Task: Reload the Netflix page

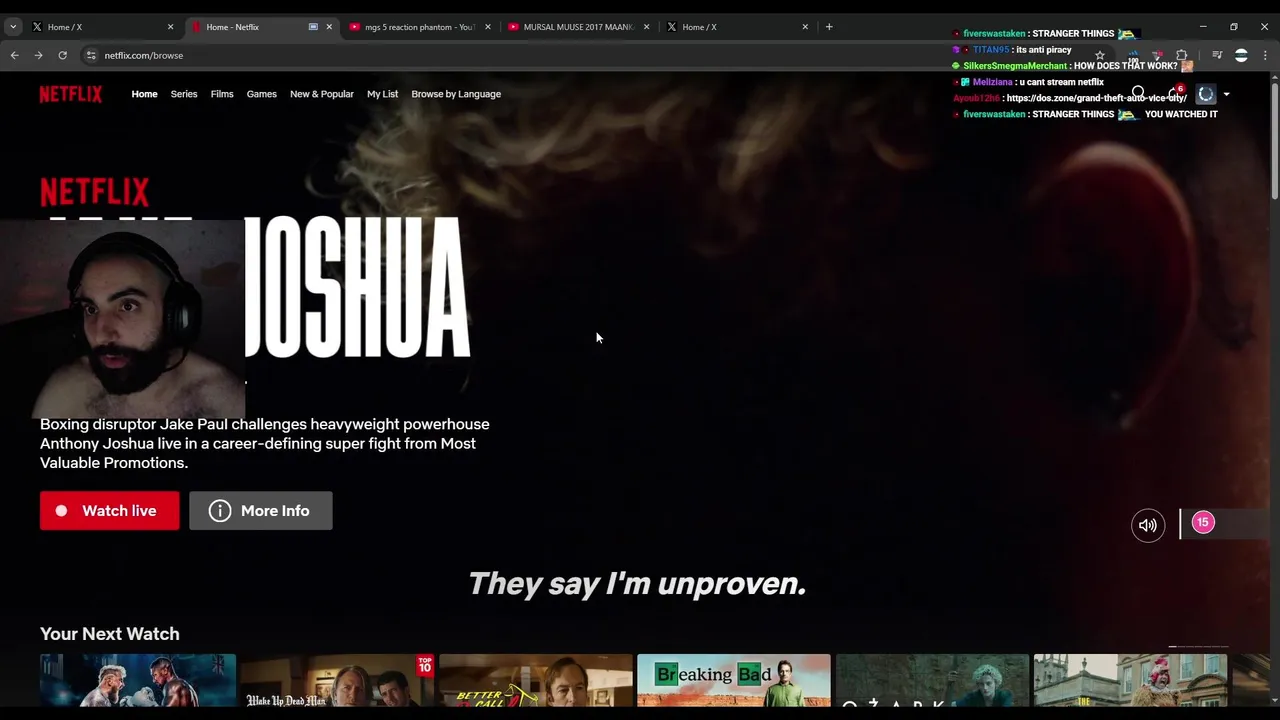Action: (62, 55)
